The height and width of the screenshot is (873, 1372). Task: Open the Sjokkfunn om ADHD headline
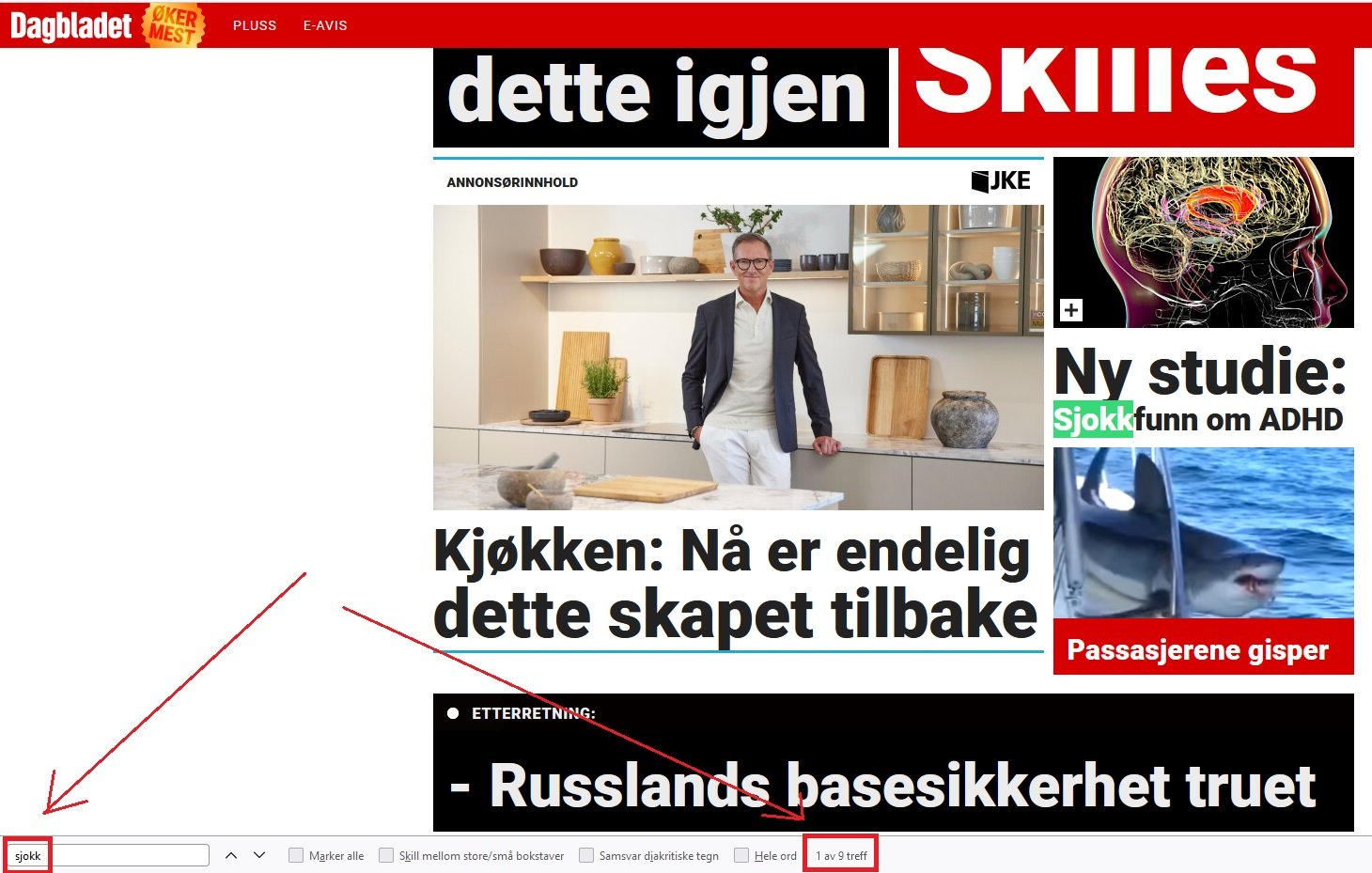point(1199,419)
